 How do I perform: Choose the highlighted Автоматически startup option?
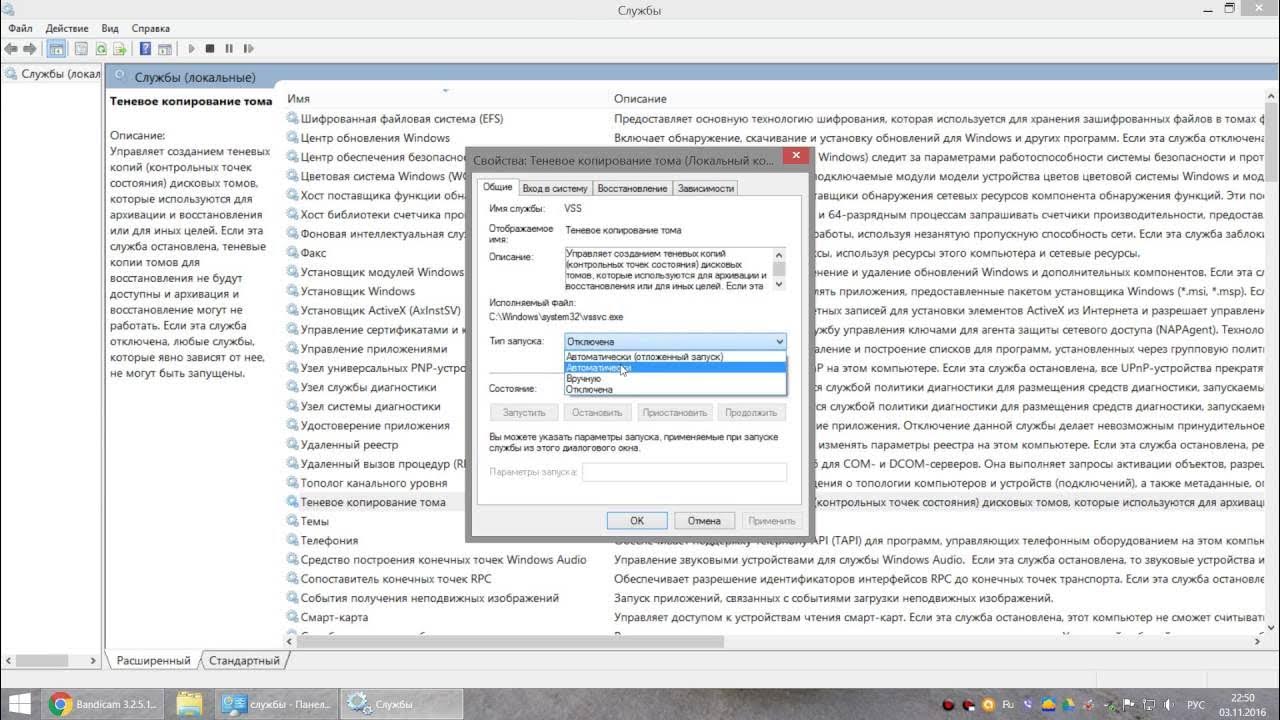coord(675,368)
